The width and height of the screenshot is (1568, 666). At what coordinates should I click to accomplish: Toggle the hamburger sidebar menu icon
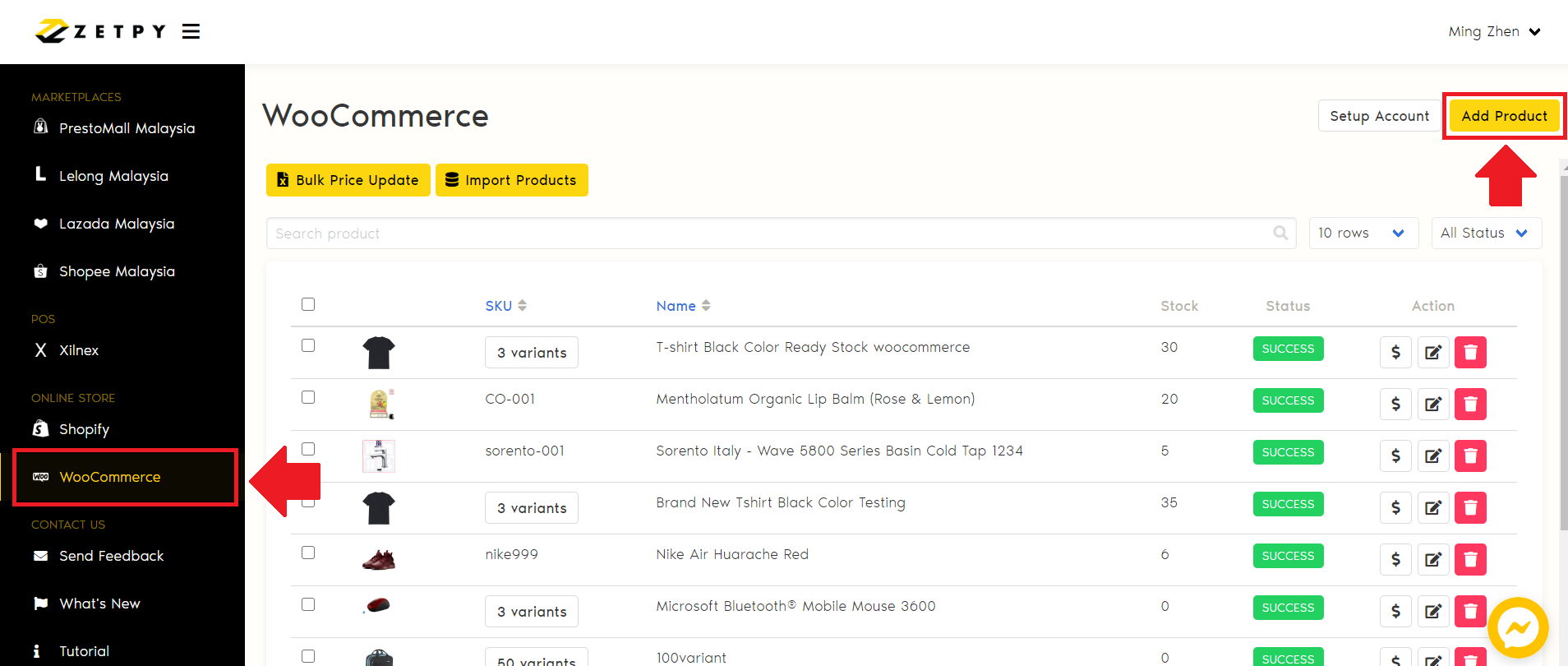point(191,31)
